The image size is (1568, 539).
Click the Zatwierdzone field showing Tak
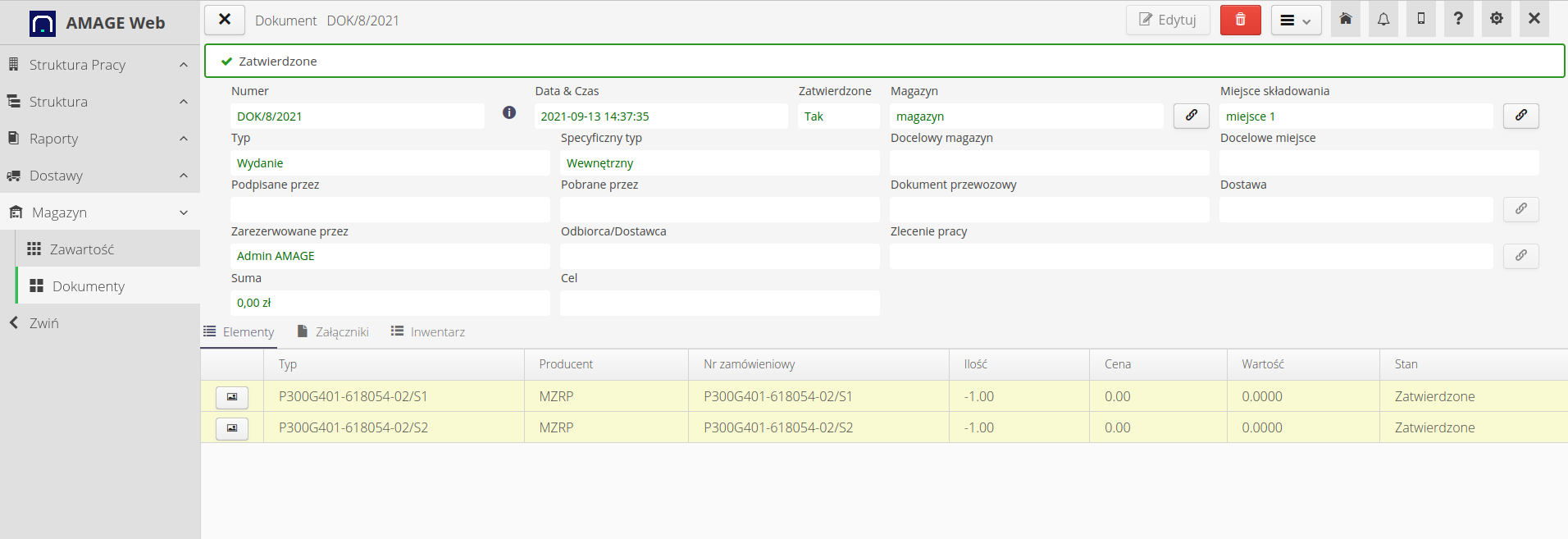pyautogui.click(x=839, y=116)
